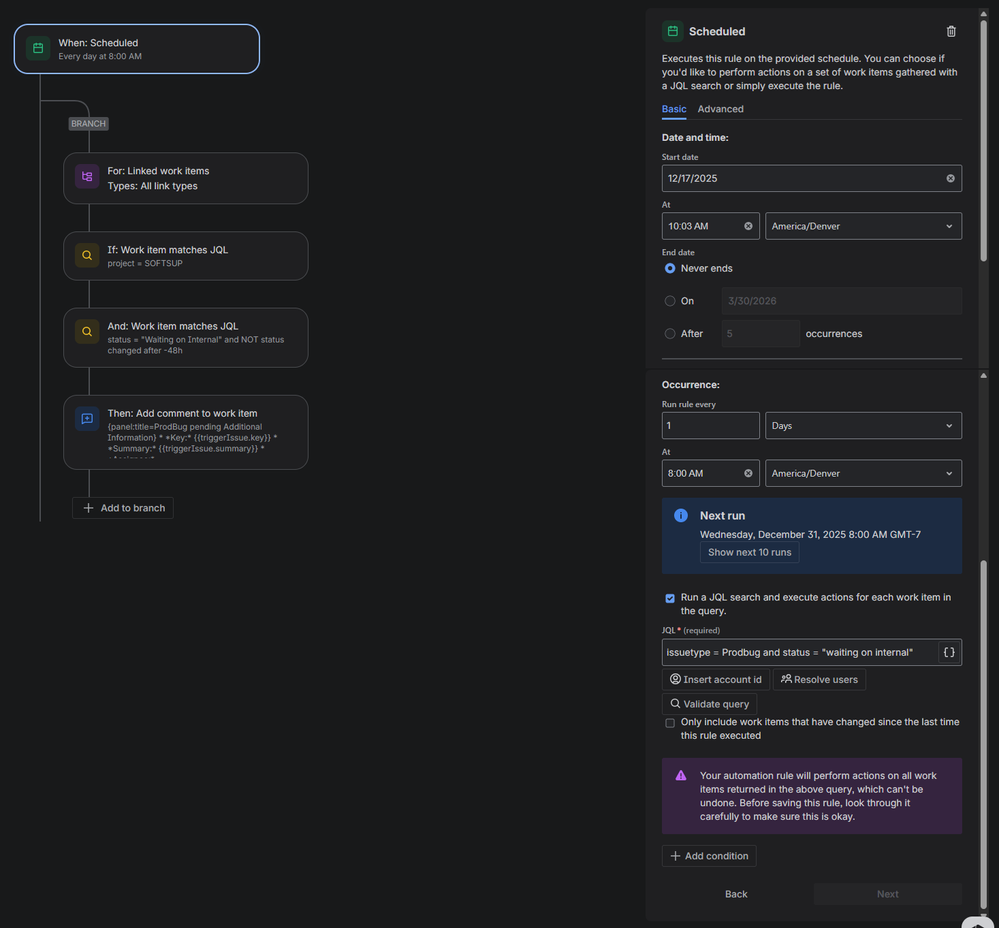Click the Back button
999x928 pixels.
coord(736,894)
